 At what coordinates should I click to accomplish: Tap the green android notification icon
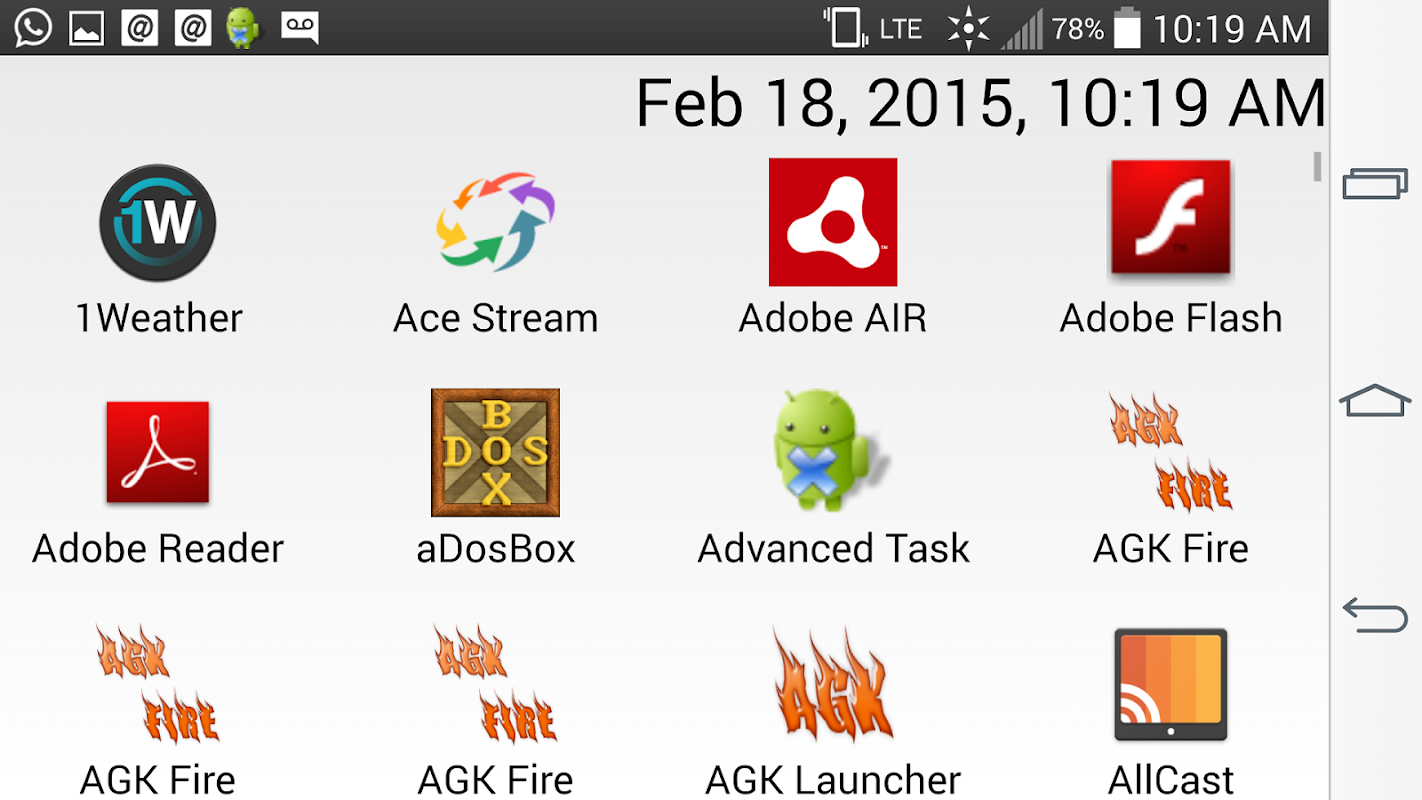243,28
